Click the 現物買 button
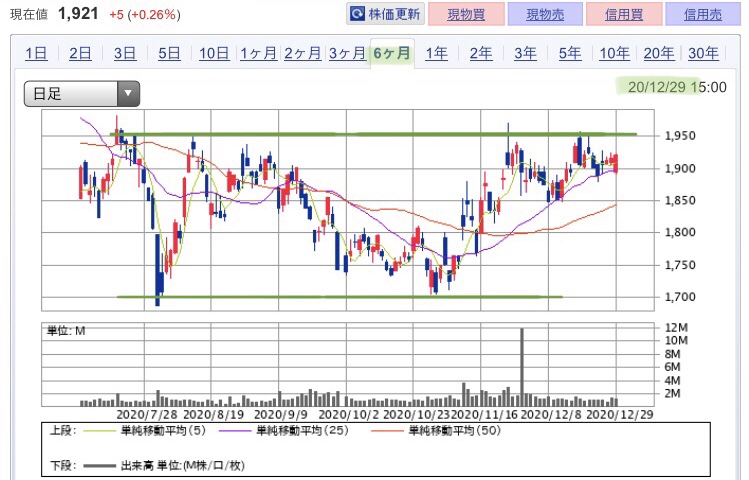This screenshot has width=749, height=480. pos(466,14)
